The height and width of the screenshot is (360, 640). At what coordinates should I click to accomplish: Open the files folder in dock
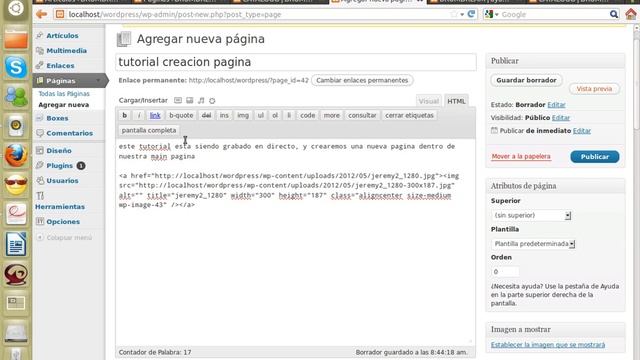16,38
